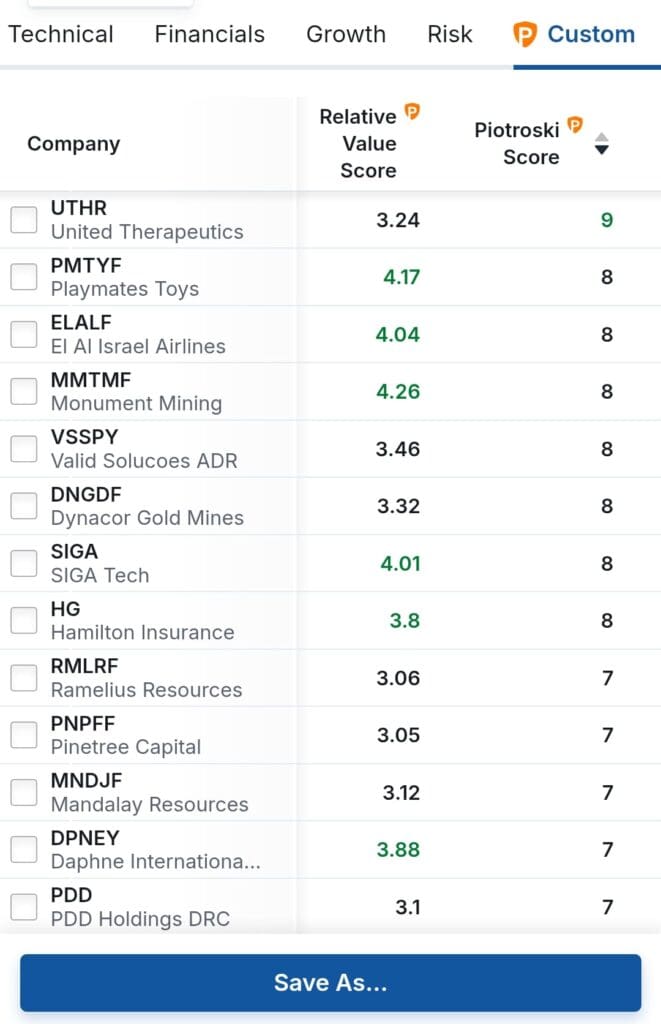
Task: Check the SIGA Tech row checkbox
Action: (24, 563)
